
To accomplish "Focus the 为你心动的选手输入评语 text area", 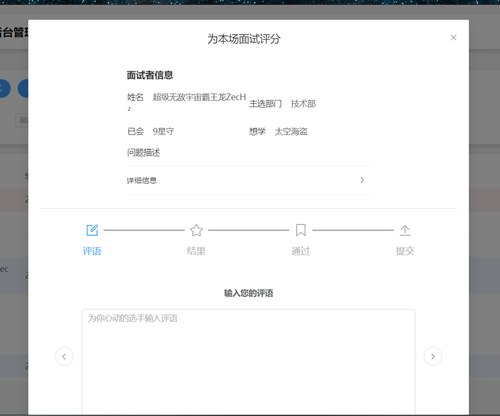I will tap(248, 362).
